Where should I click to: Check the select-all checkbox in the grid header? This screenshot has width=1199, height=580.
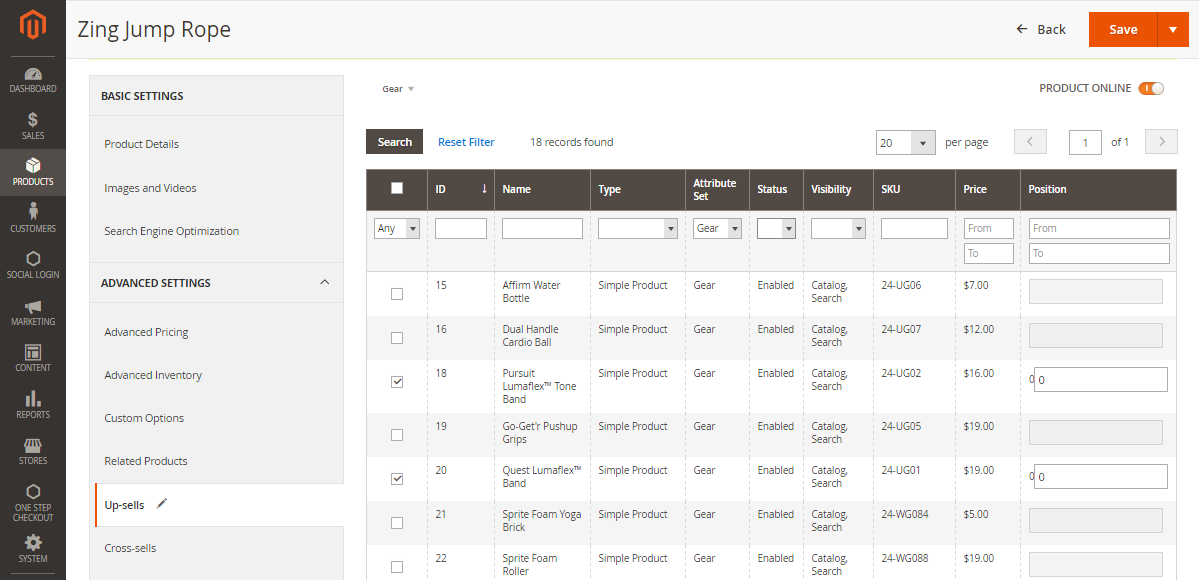[x=396, y=189]
